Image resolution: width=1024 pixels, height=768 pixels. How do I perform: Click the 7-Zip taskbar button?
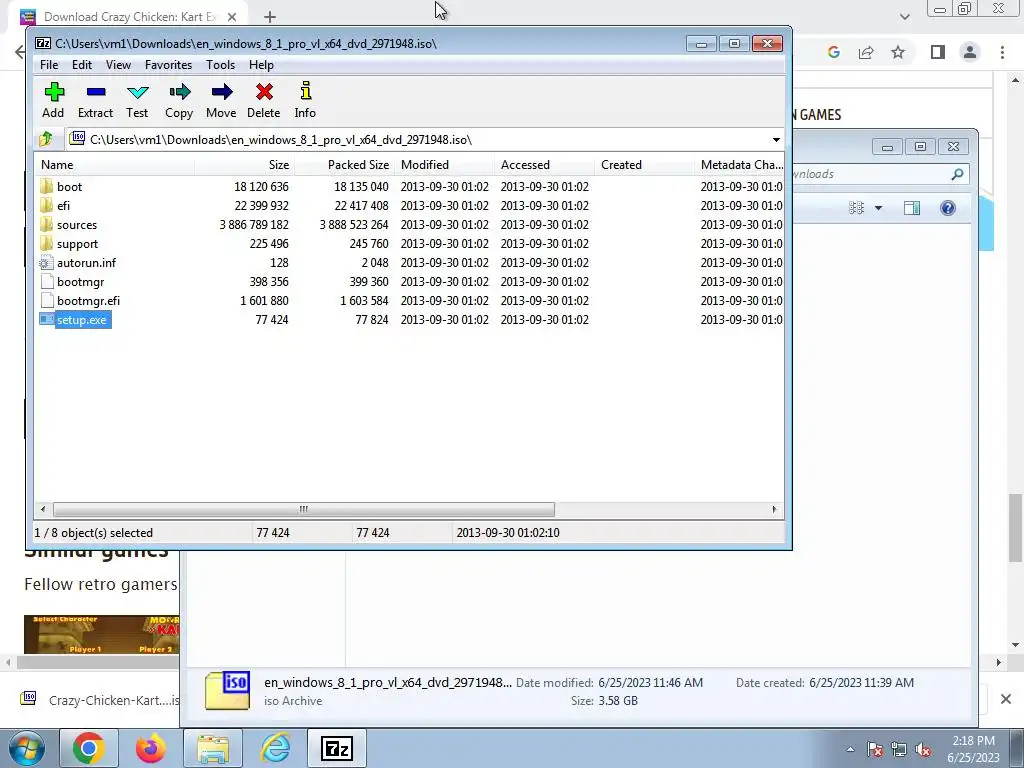click(x=337, y=748)
